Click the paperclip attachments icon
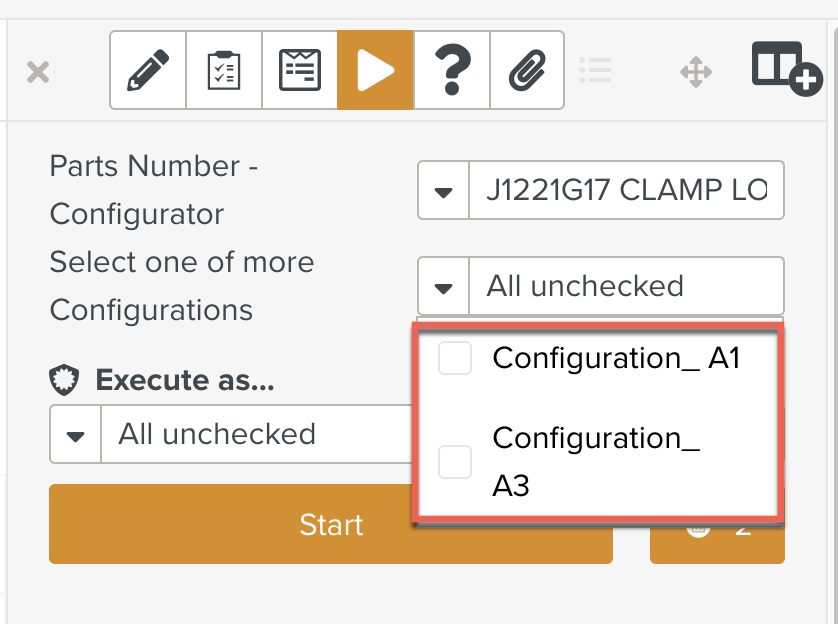The height and width of the screenshot is (624, 838). click(x=526, y=70)
